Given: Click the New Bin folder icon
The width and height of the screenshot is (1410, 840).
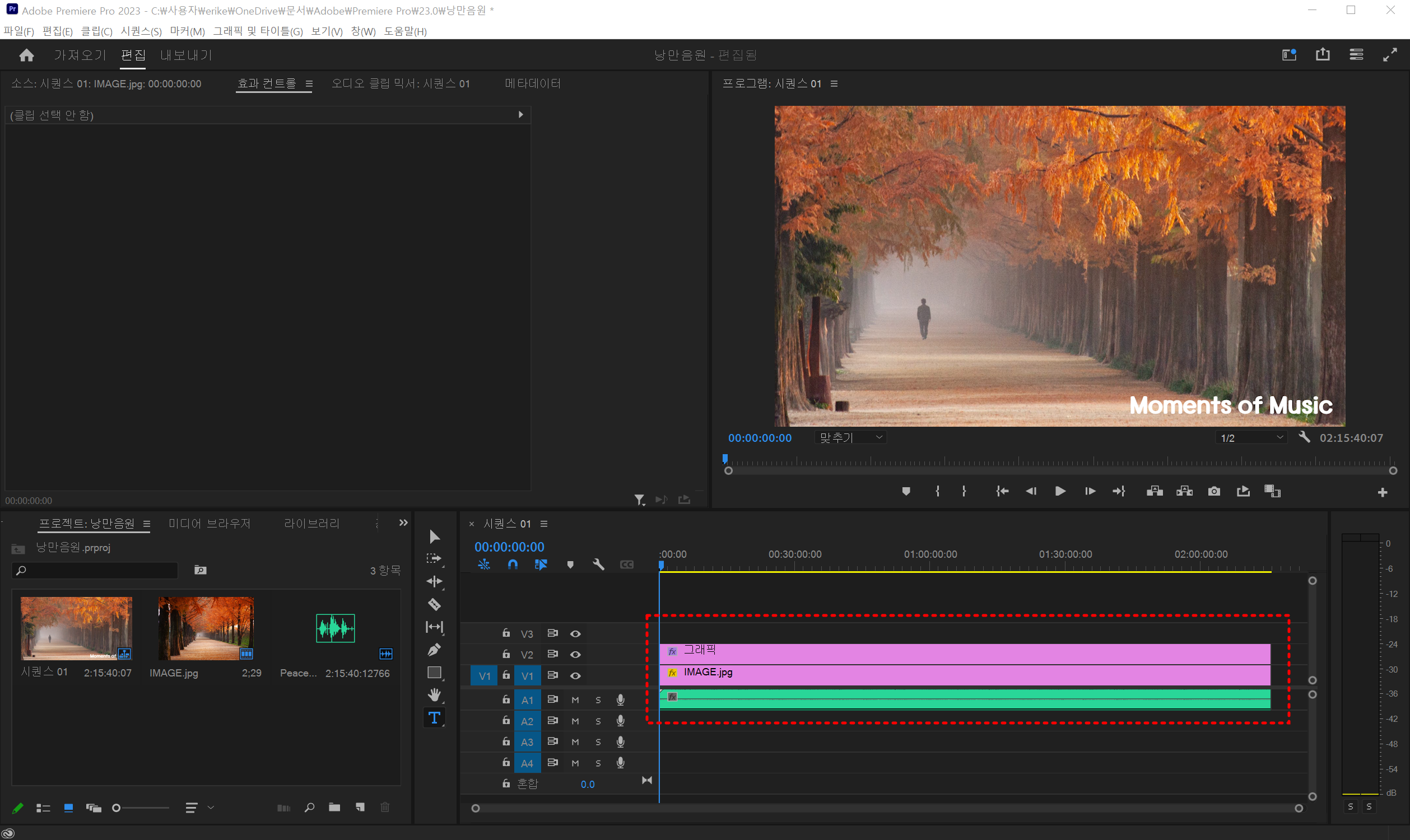Looking at the screenshot, I should tap(334, 808).
